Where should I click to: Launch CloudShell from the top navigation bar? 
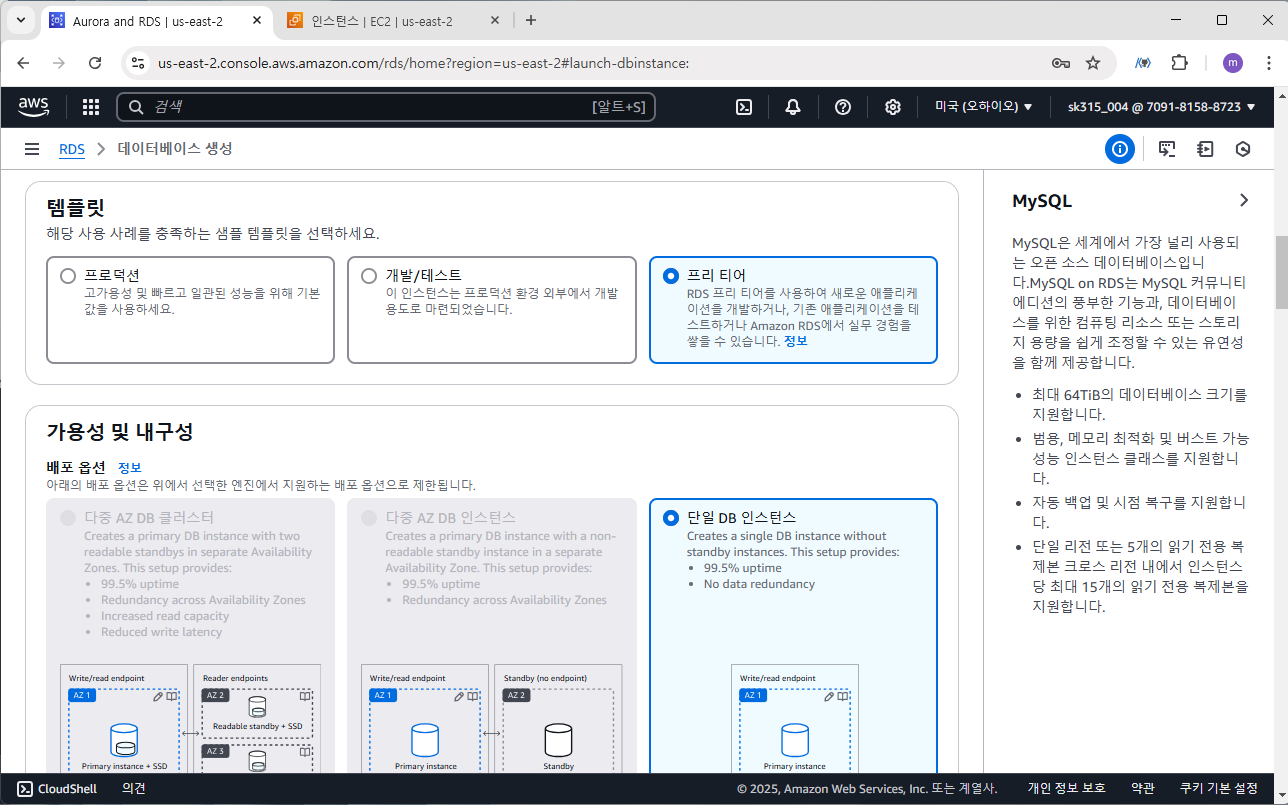point(744,107)
